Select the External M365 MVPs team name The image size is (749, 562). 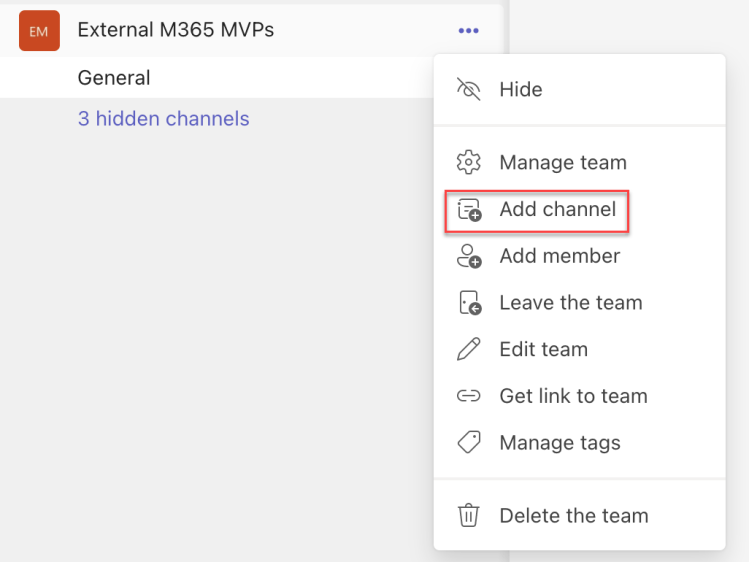[176, 30]
